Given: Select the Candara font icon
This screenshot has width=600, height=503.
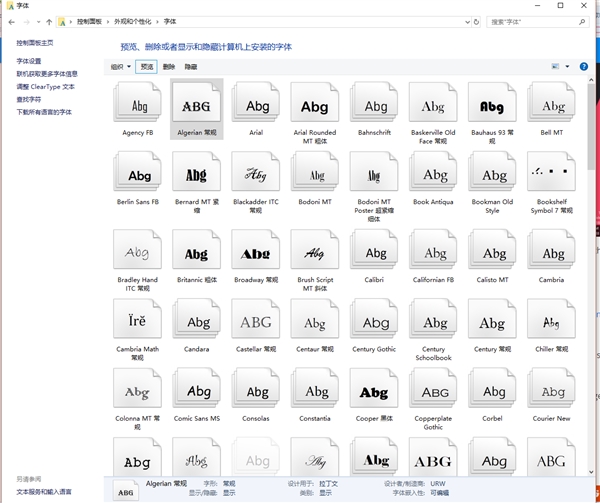Looking at the screenshot, I should [x=196, y=319].
